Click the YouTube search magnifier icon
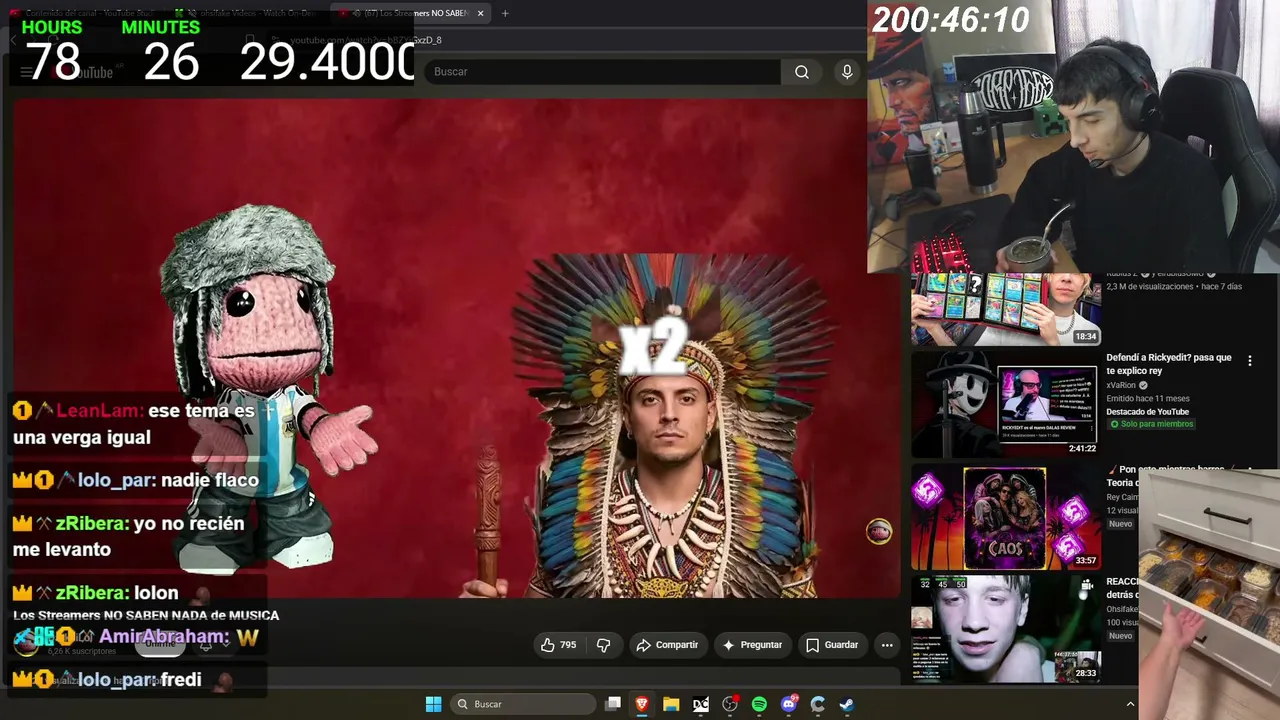The image size is (1280, 720). pyautogui.click(x=802, y=72)
